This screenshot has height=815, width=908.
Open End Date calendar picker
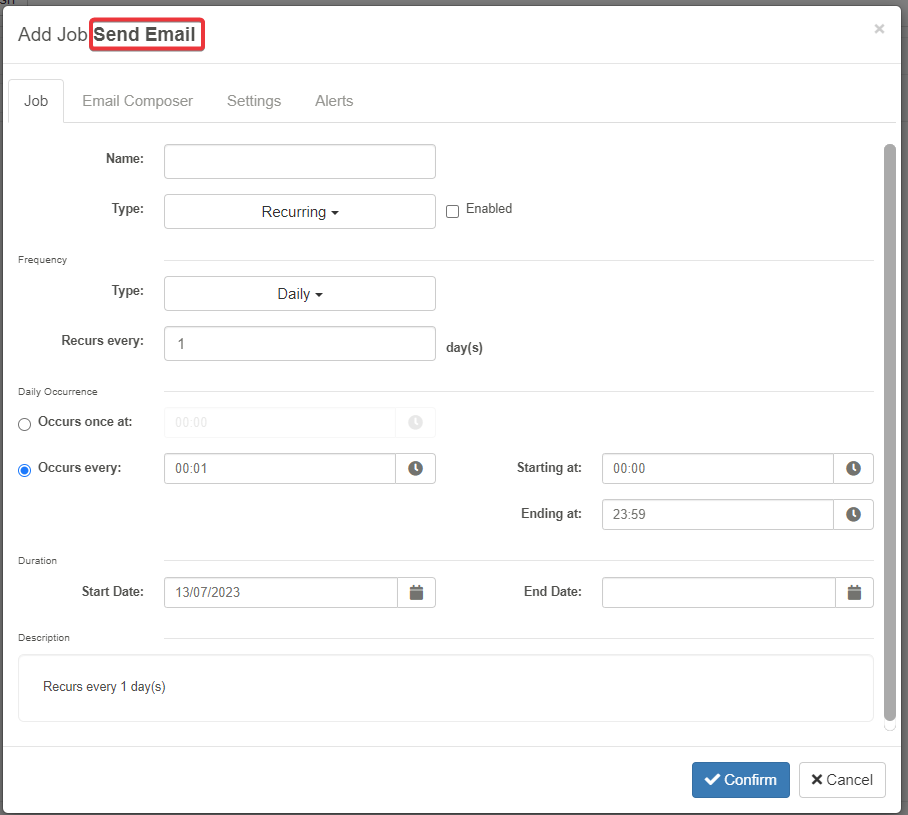pos(854,592)
